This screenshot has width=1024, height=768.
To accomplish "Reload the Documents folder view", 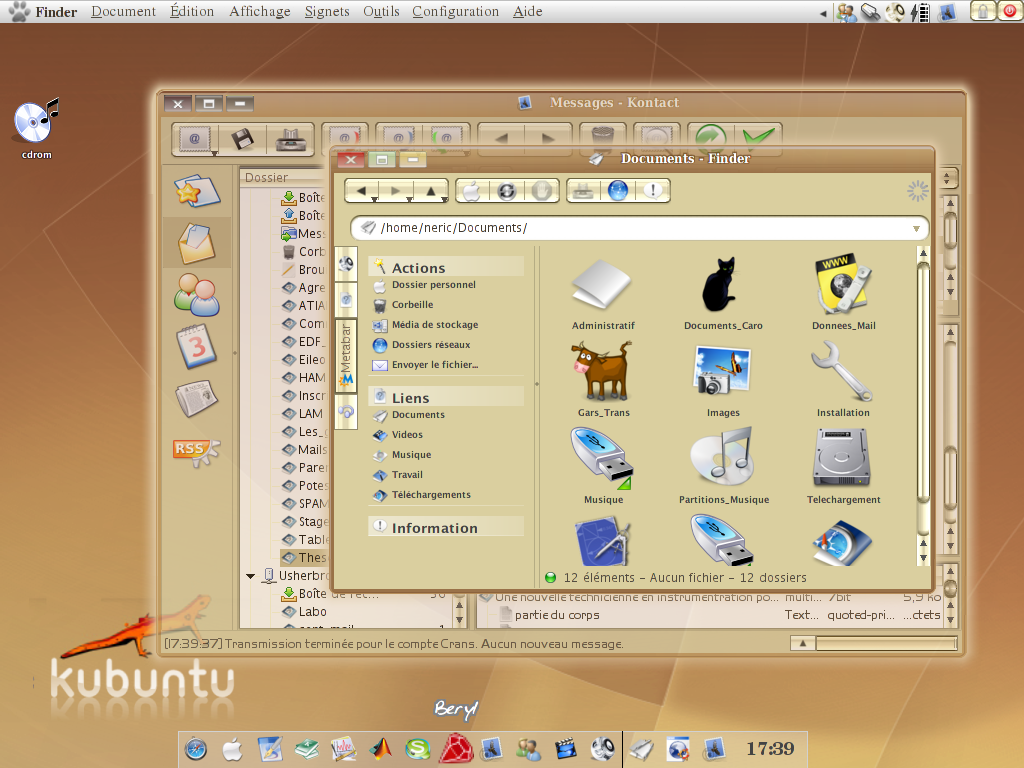I will (x=507, y=191).
